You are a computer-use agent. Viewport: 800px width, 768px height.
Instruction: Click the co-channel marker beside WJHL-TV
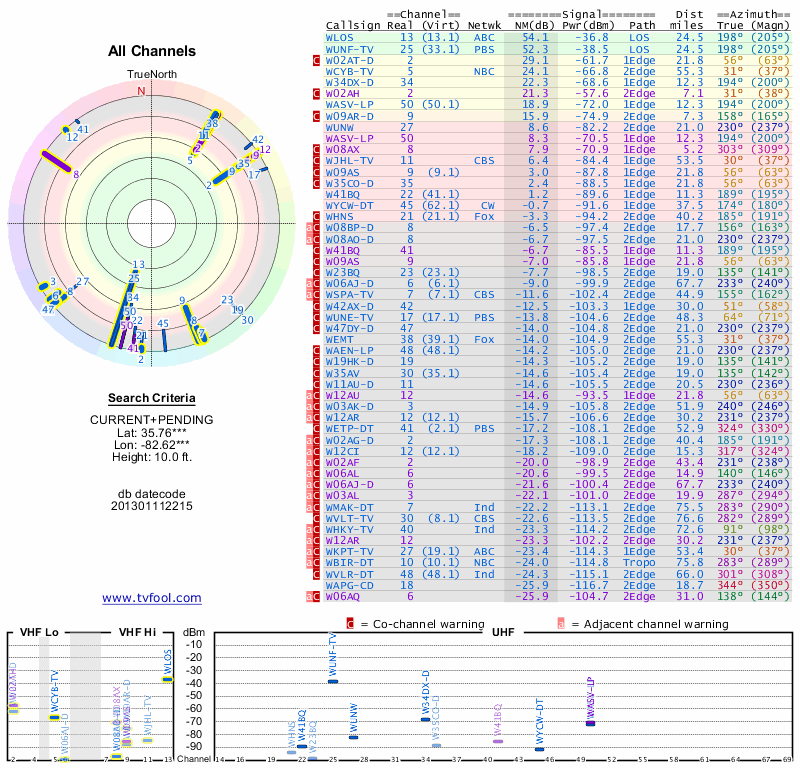[x=316, y=161]
